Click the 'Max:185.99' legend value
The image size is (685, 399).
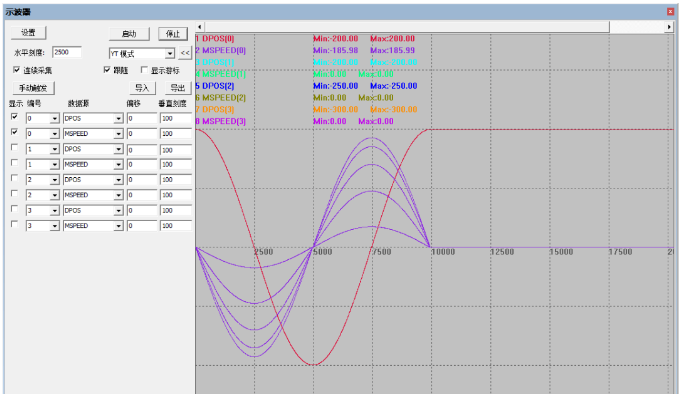[x=392, y=51]
